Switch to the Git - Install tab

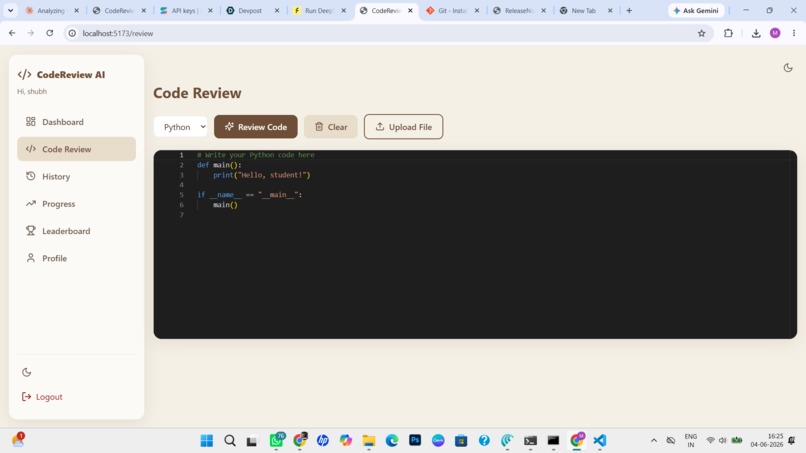[x=452, y=10]
